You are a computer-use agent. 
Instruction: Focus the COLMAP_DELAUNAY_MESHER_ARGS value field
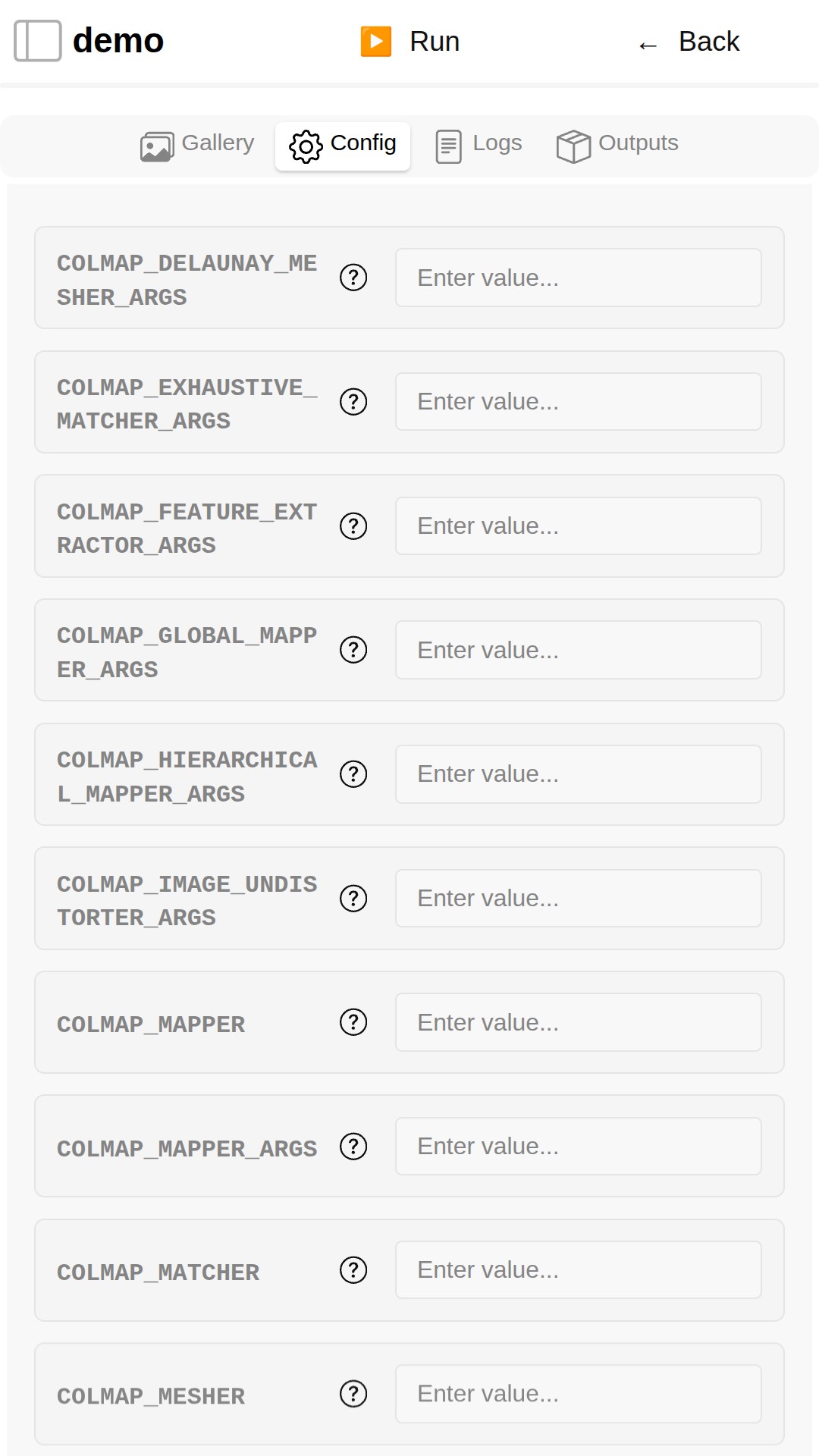pos(579,278)
